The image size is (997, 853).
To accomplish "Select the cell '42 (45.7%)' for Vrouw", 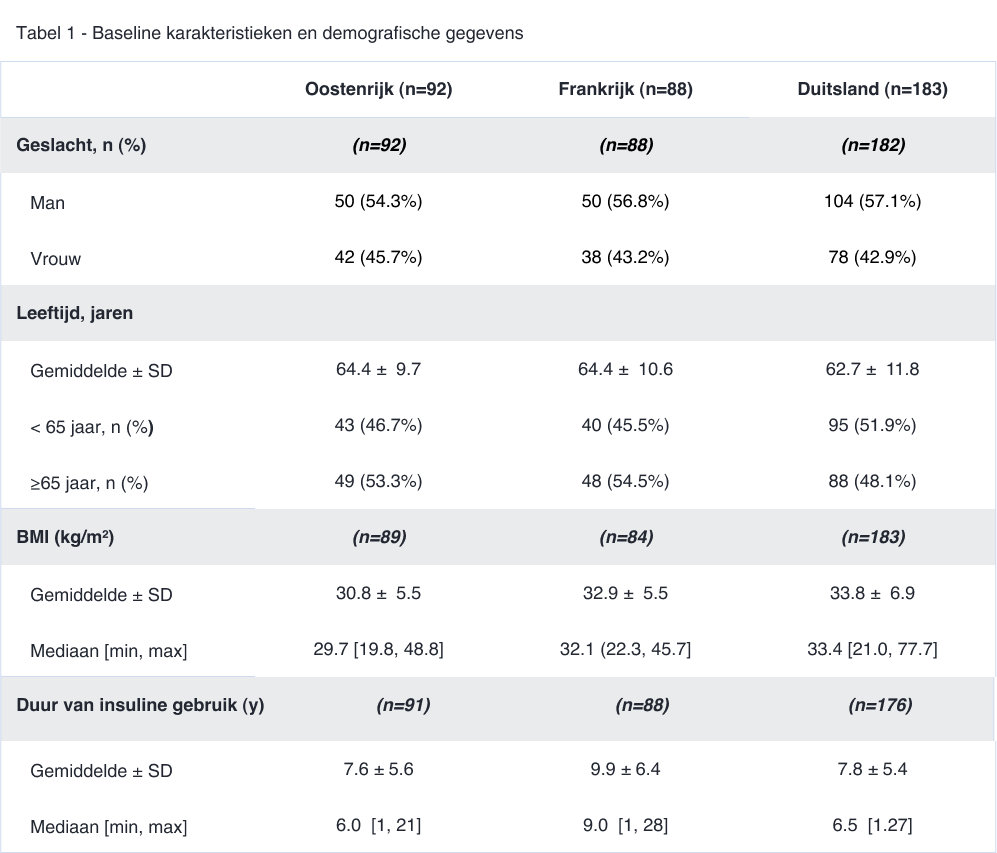I will [378, 257].
